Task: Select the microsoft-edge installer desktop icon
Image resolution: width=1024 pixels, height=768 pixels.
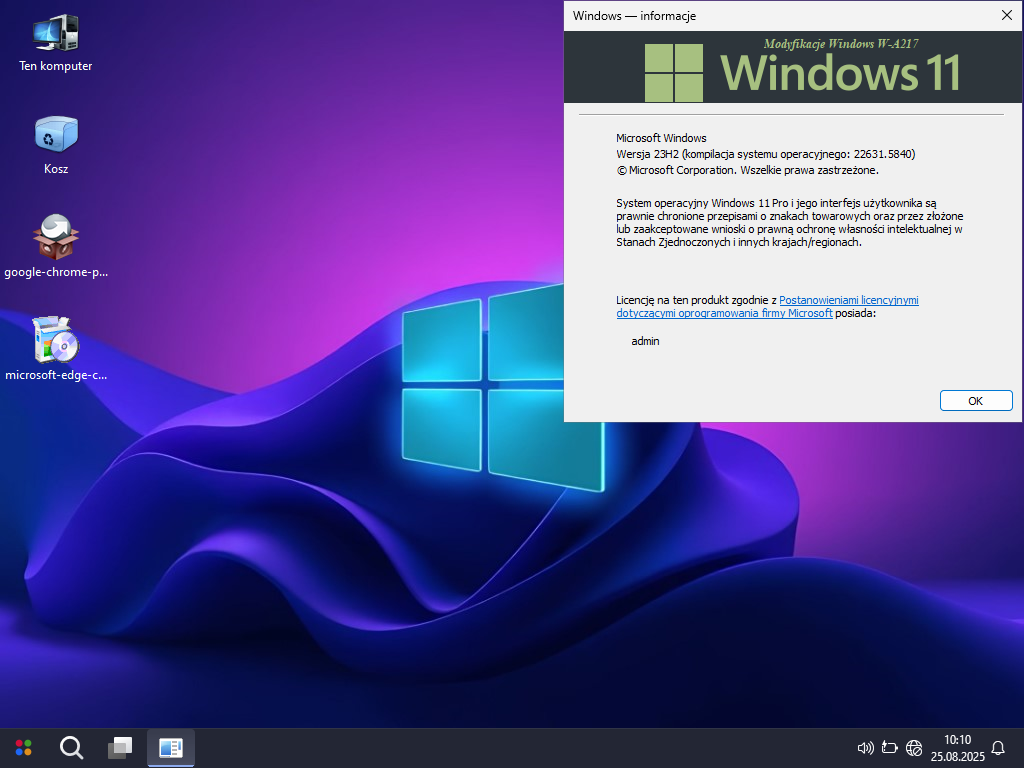Action: (x=55, y=341)
